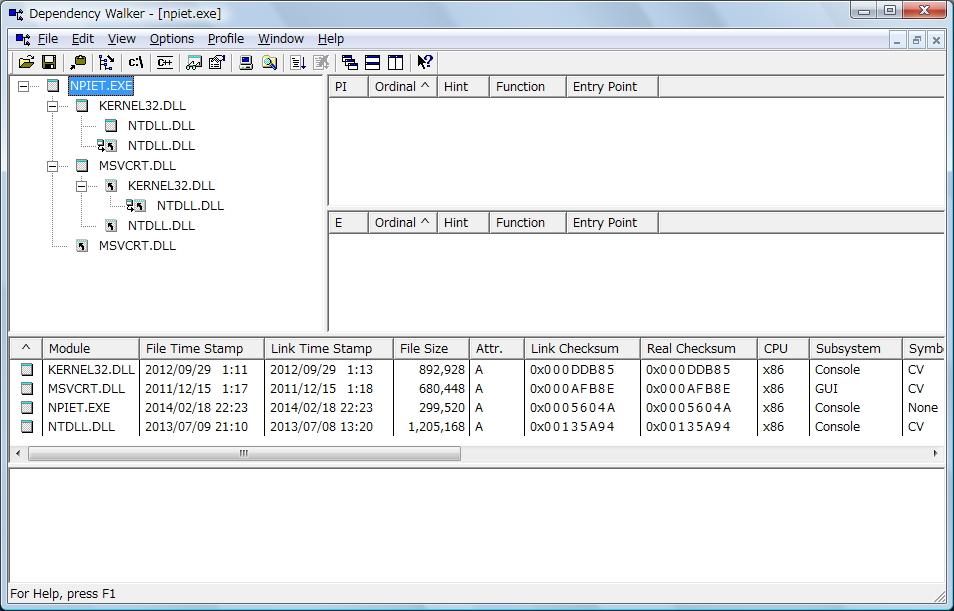Click Tile Vertically toolbar icon
The image size is (954, 611).
395,62
